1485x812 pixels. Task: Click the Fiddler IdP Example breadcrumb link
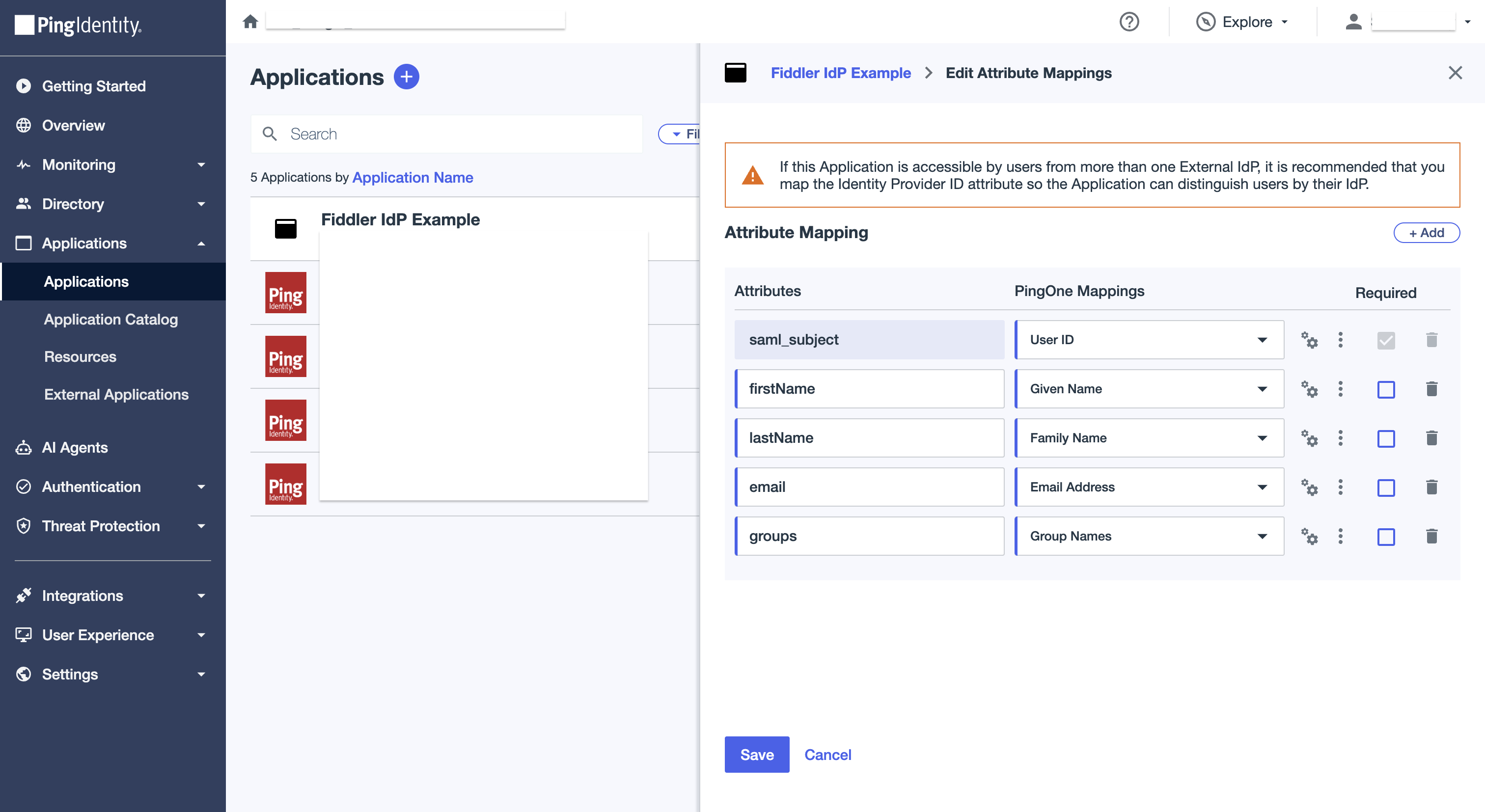click(841, 73)
